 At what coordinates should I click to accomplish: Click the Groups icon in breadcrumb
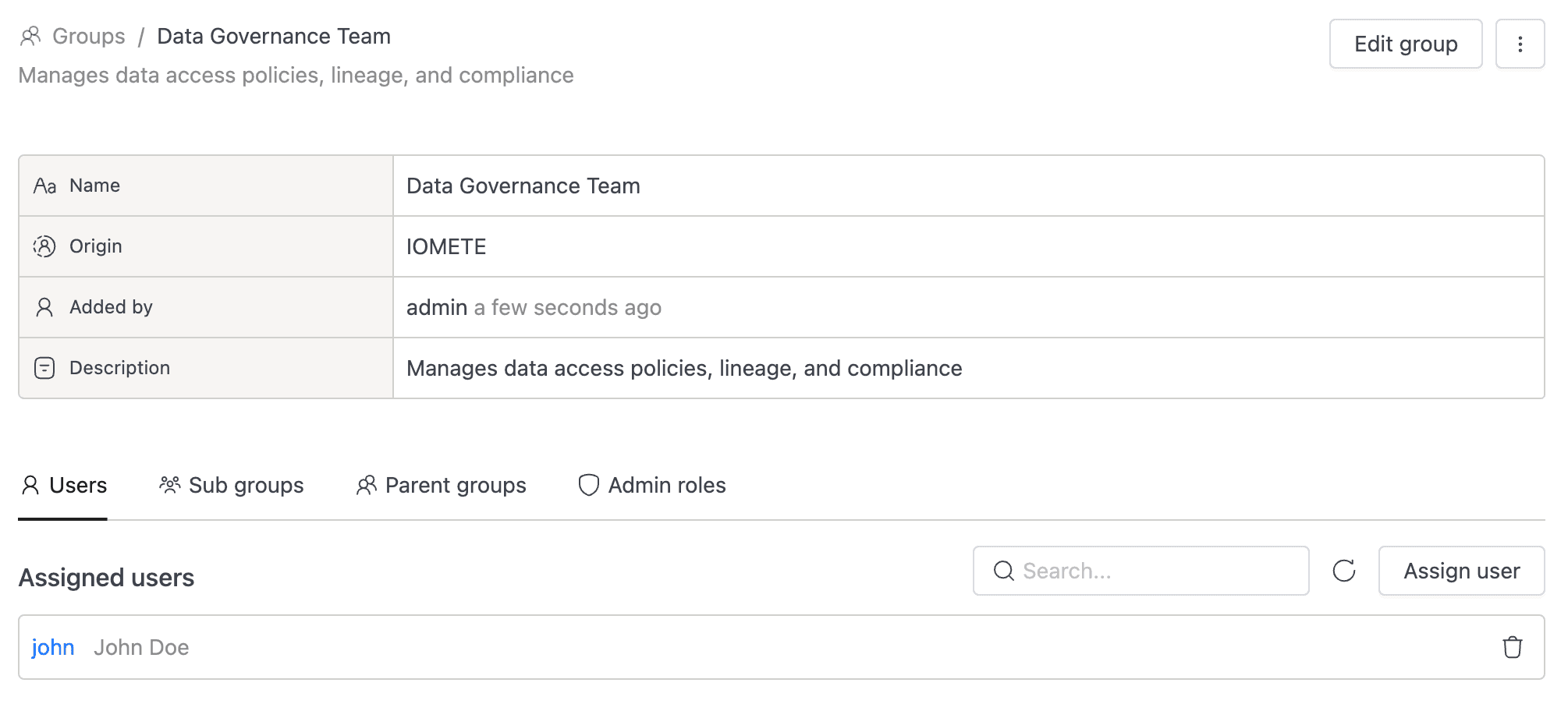[x=30, y=37]
